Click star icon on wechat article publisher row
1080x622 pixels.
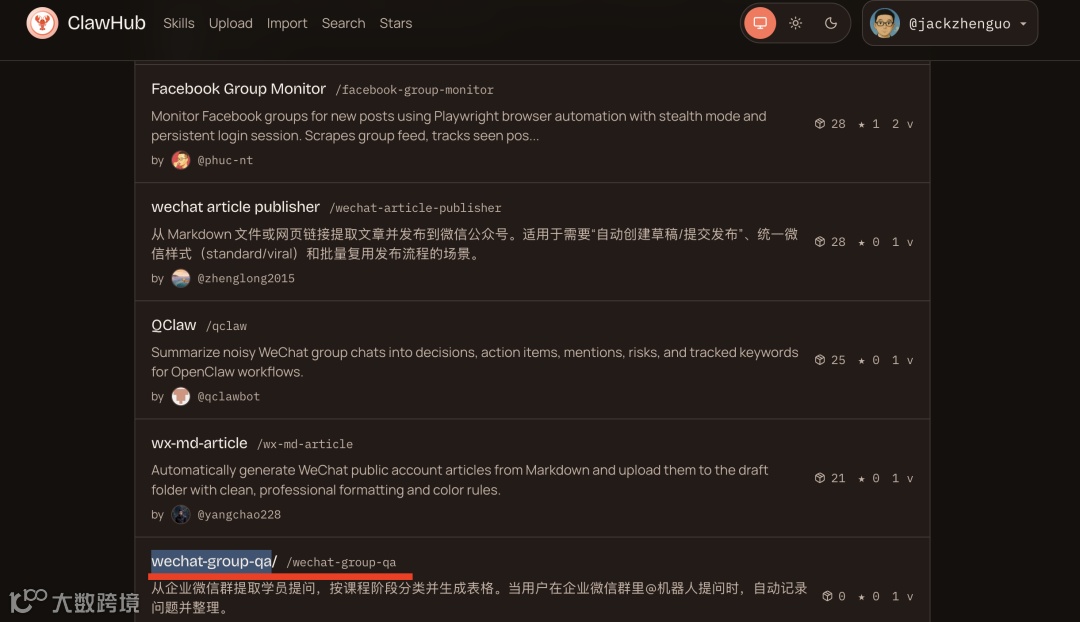click(861, 242)
